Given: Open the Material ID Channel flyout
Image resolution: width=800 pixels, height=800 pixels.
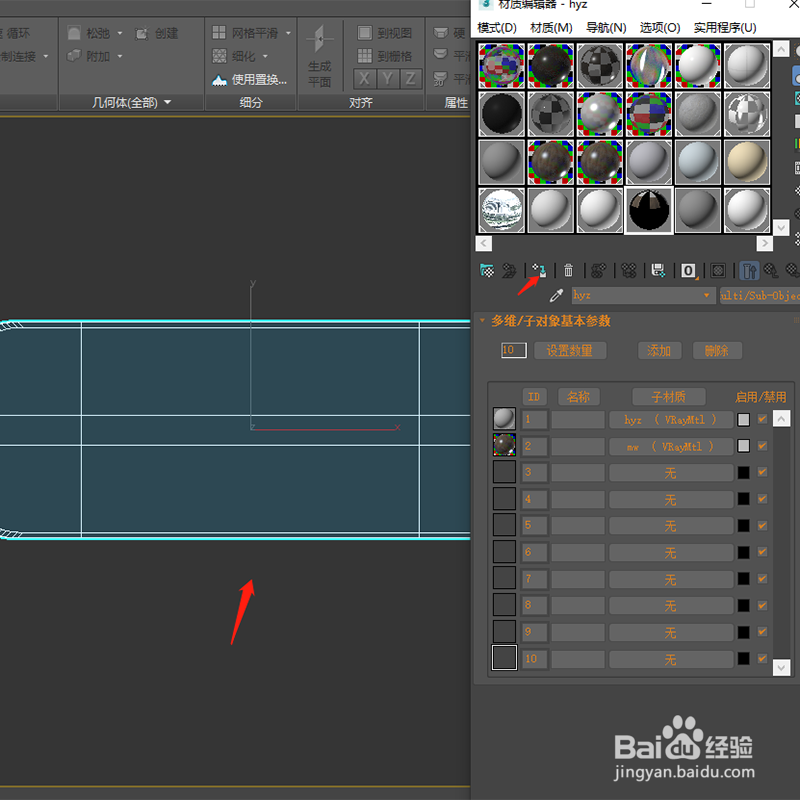Looking at the screenshot, I should pyautogui.click(x=688, y=270).
